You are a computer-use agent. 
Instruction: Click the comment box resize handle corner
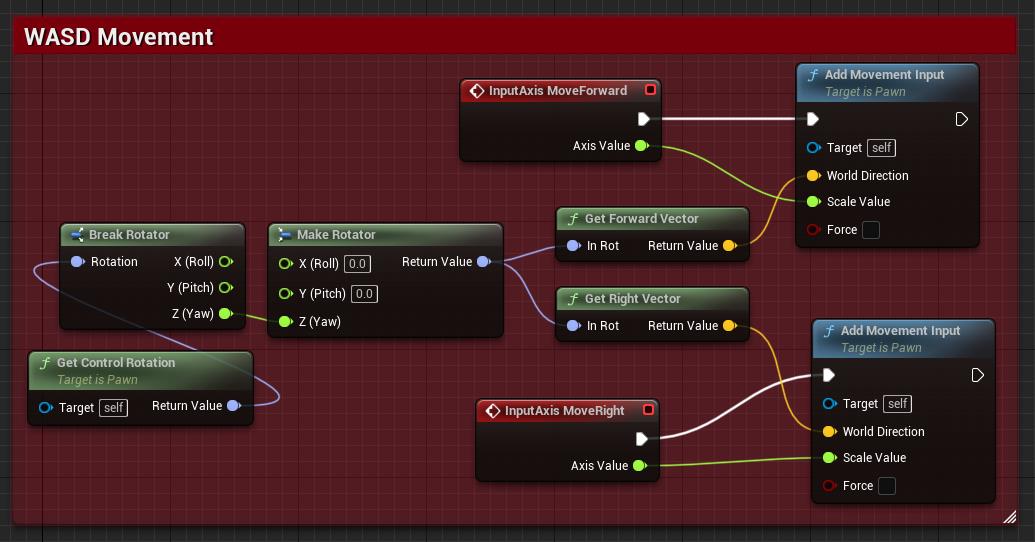tap(1010, 517)
